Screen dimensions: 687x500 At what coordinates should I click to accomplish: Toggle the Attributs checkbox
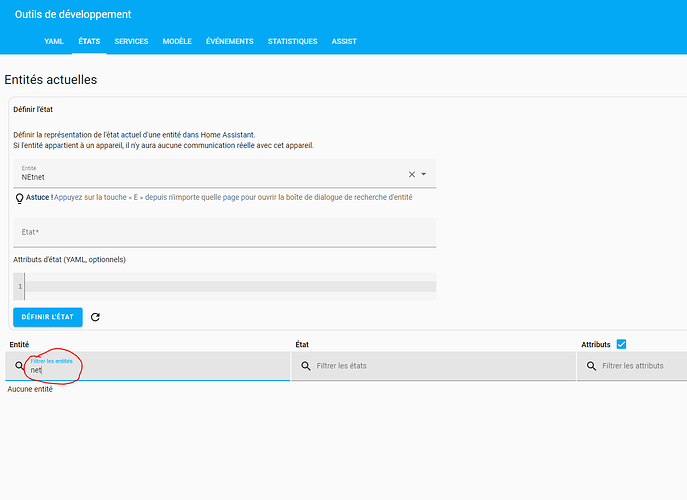click(621, 344)
